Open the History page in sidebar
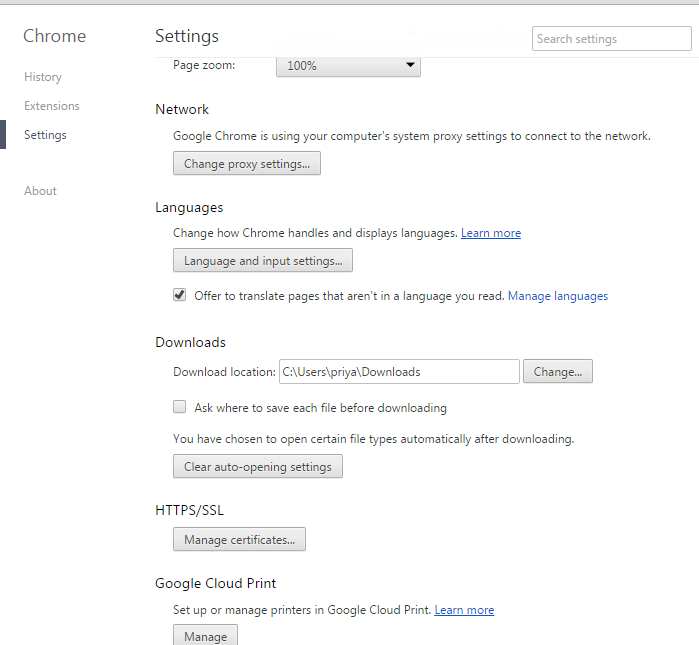This screenshot has width=699, height=645. (43, 77)
